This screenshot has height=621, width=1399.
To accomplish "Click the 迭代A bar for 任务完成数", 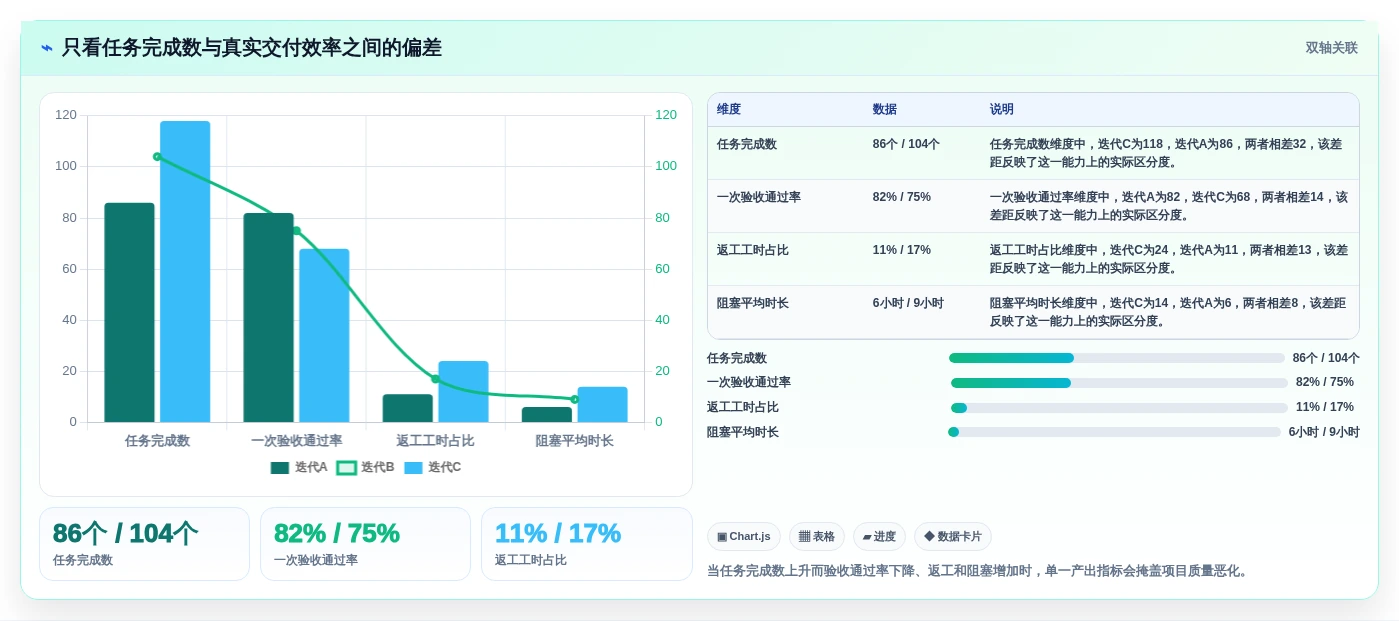I will [129, 312].
